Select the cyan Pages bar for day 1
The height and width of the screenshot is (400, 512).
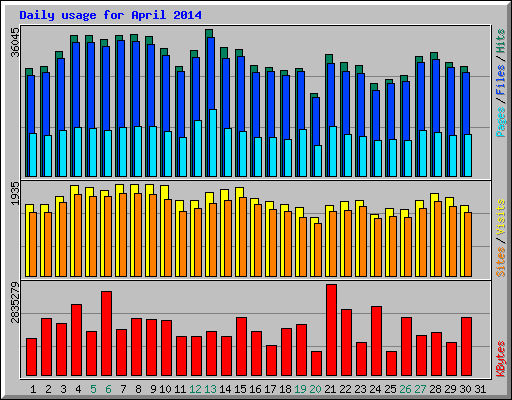click(33, 155)
